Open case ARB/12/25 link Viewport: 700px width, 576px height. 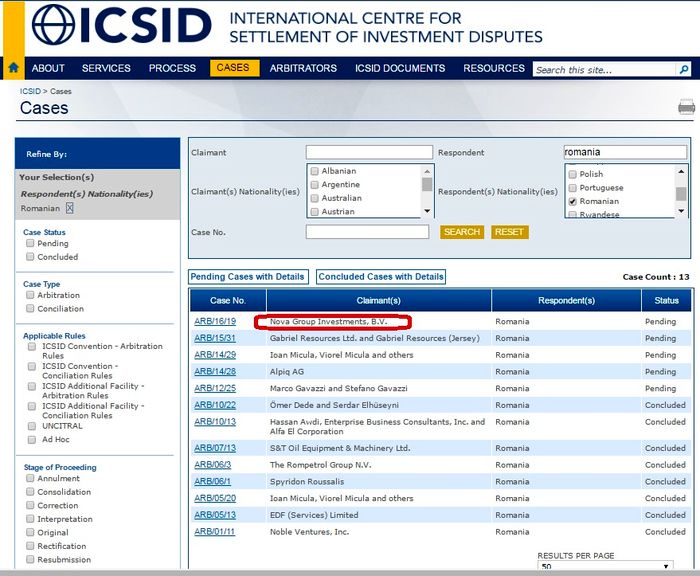point(215,388)
